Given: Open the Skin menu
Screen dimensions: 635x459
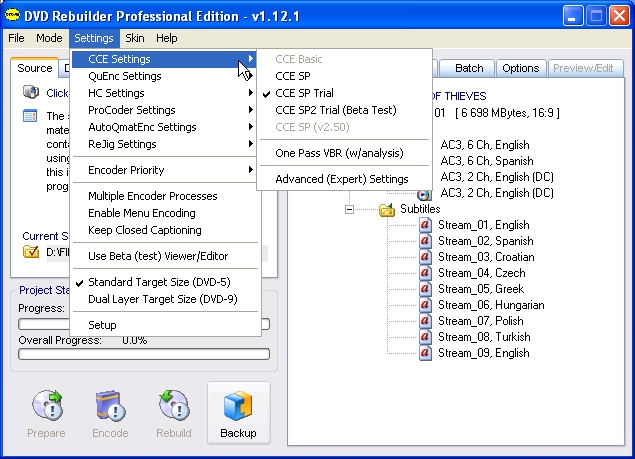Looking at the screenshot, I should coord(135,38).
